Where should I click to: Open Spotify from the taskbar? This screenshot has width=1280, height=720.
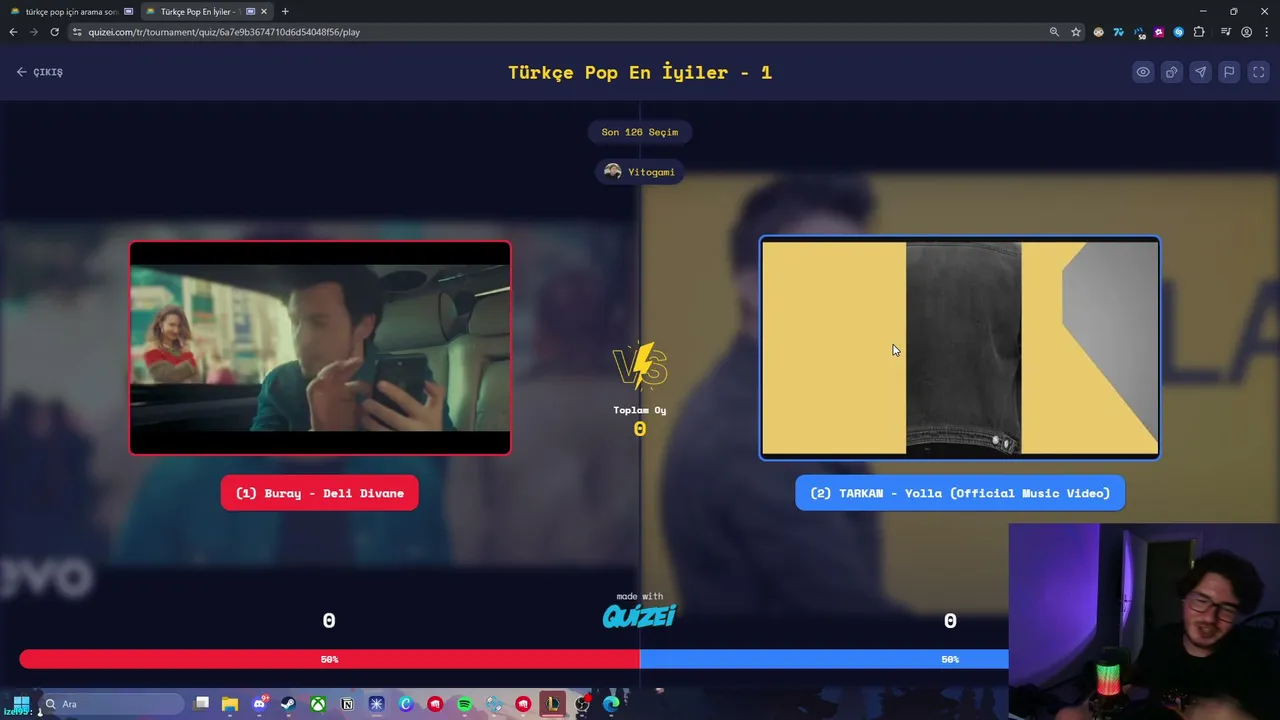[x=464, y=704]
